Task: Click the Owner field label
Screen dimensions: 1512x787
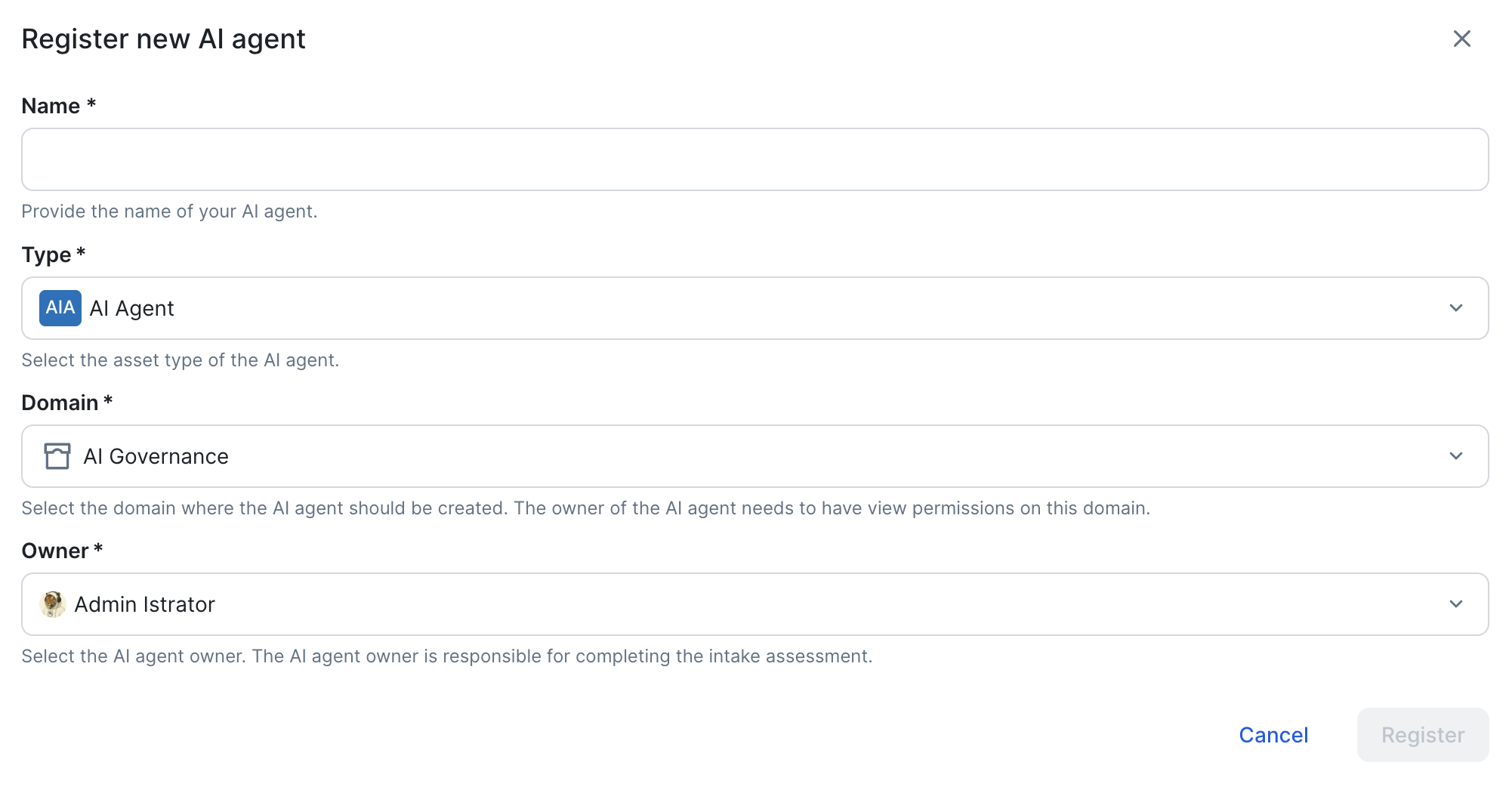Action: [x=62, y=551]
